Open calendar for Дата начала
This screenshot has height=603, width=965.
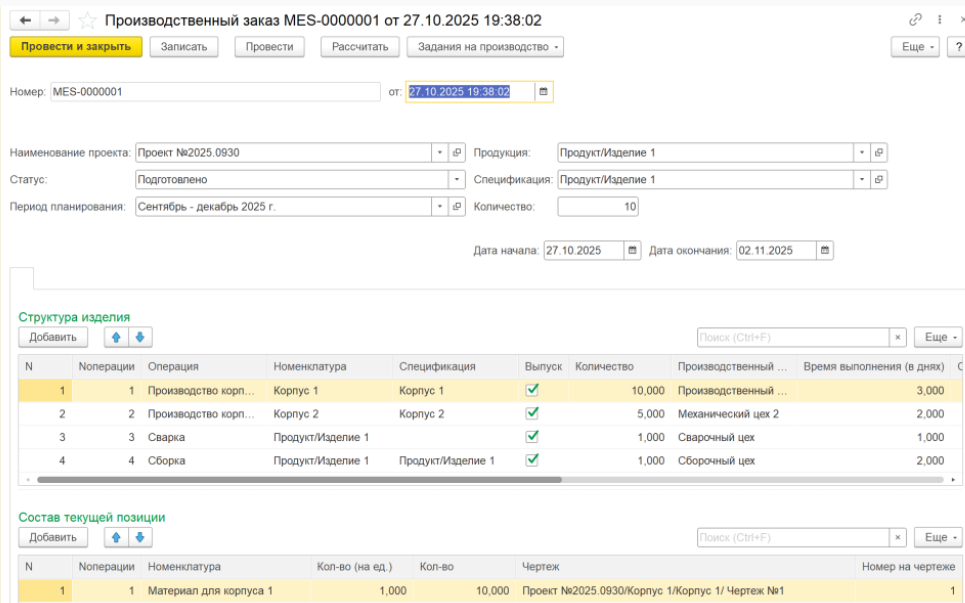point(632,250)
